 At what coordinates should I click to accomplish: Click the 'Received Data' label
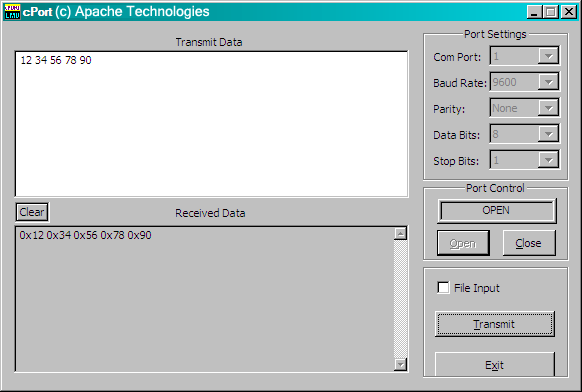[x=210, y=213]
